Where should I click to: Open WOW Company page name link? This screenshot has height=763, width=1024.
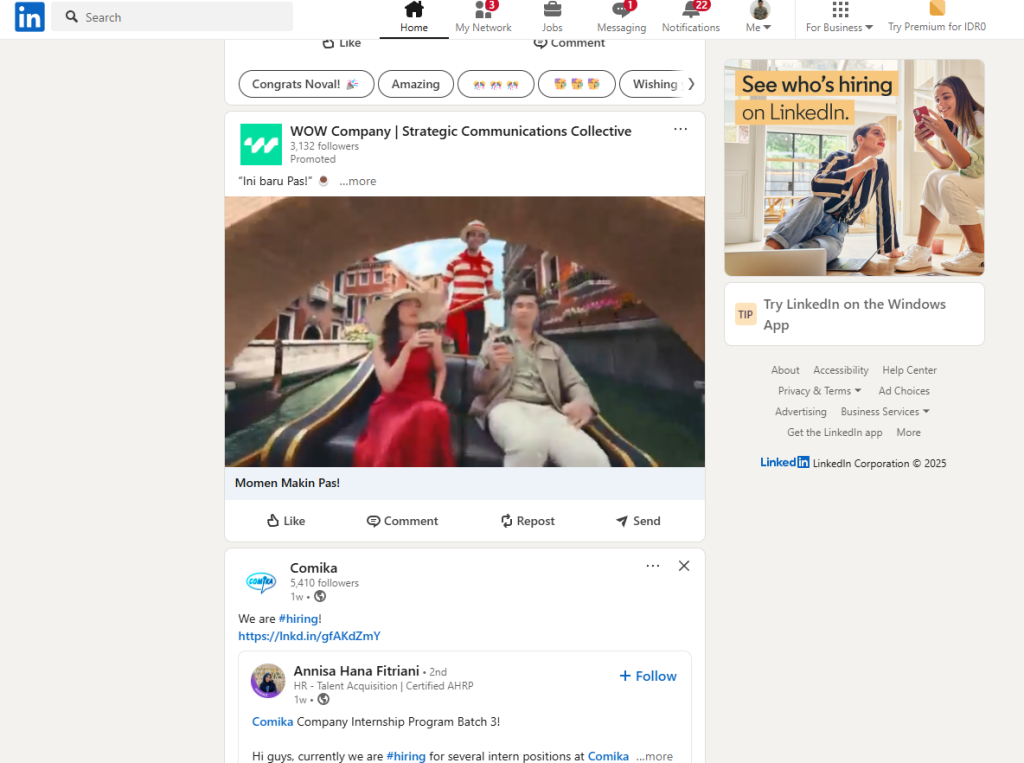(x=461, y=131)
